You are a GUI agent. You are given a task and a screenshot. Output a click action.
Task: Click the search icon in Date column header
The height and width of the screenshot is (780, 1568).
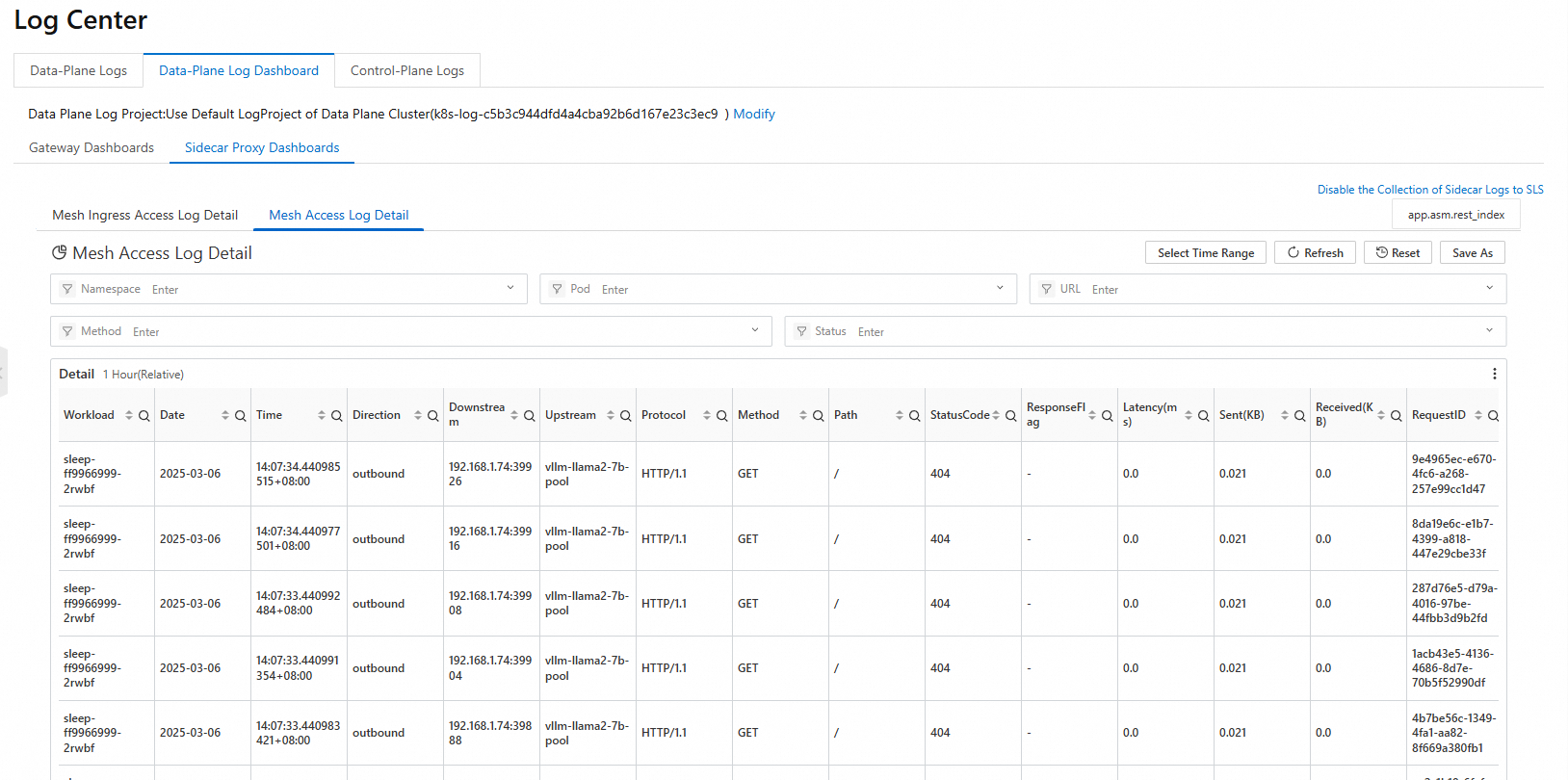point(241,416)
